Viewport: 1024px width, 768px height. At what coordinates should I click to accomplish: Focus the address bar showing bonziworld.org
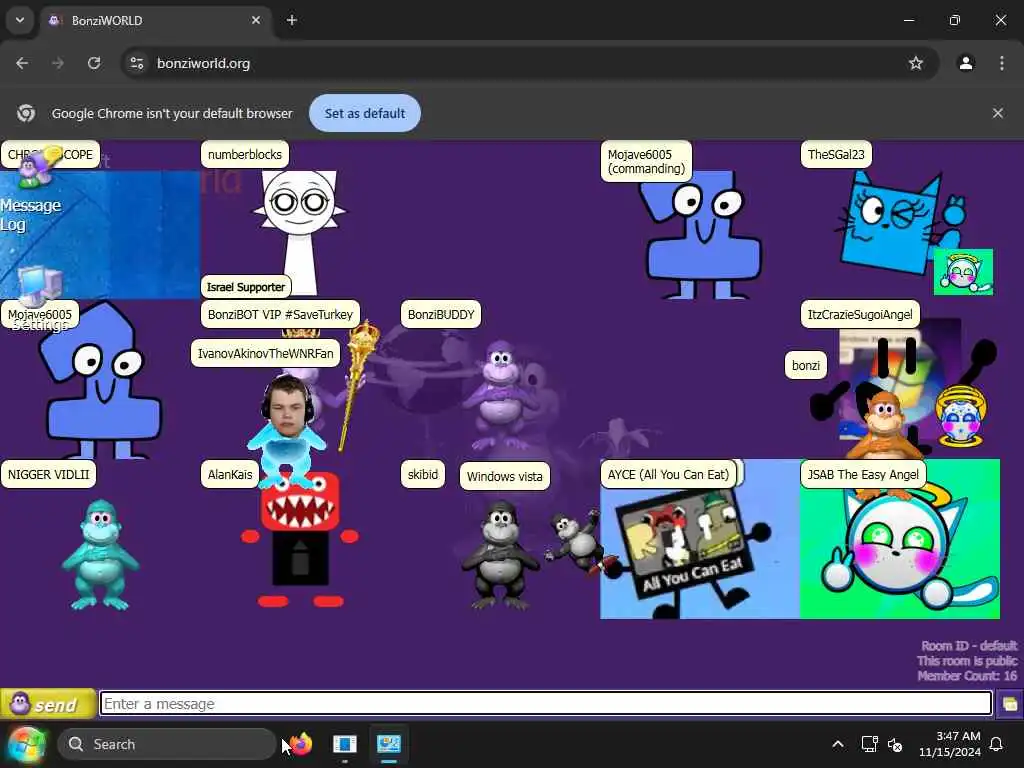pyautogui.click(x=529, y=63)
